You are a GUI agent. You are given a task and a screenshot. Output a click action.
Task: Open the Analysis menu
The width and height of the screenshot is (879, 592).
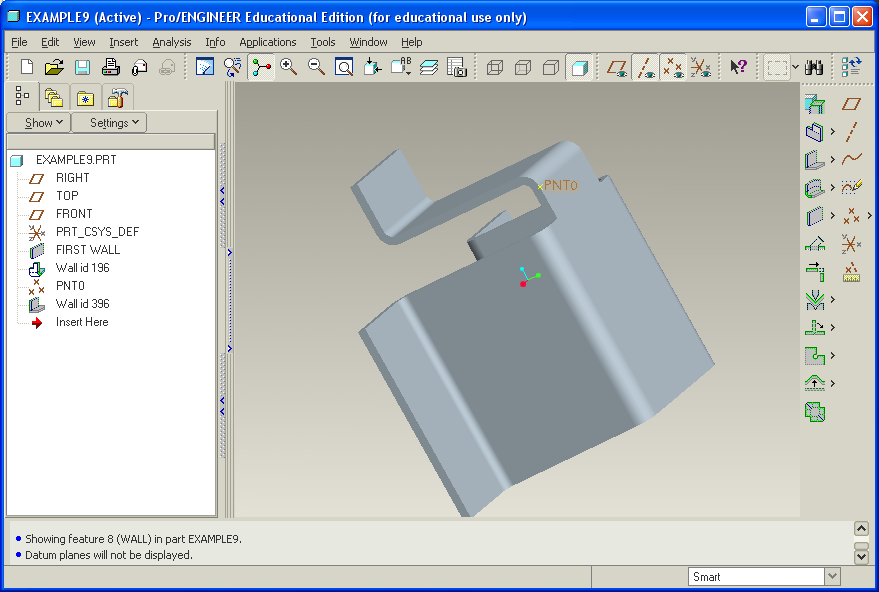tap(171, 42)
